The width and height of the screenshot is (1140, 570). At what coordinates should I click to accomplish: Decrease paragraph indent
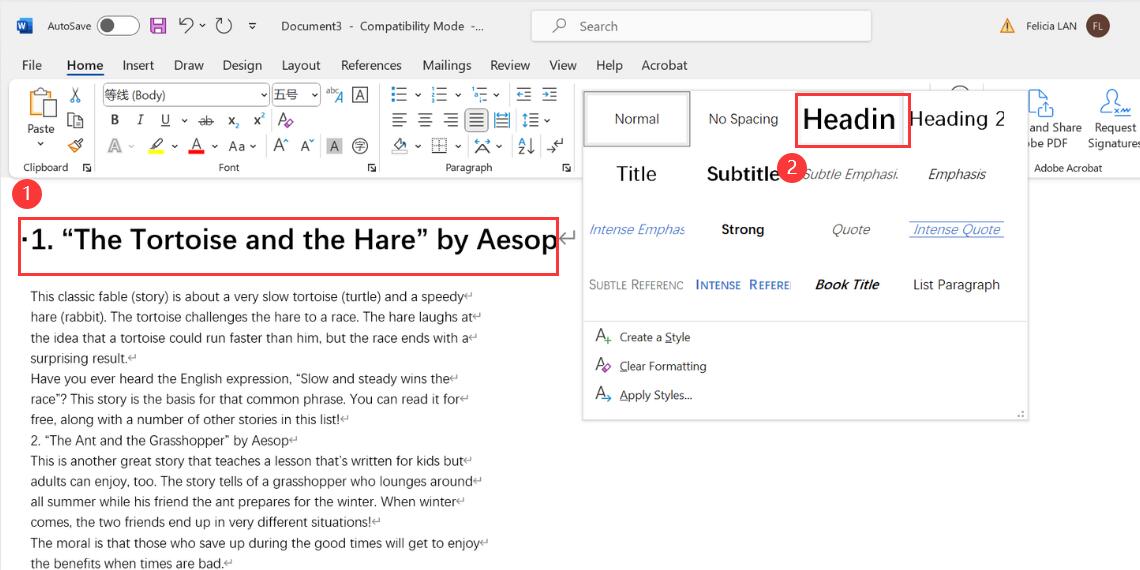coord(523,95)
